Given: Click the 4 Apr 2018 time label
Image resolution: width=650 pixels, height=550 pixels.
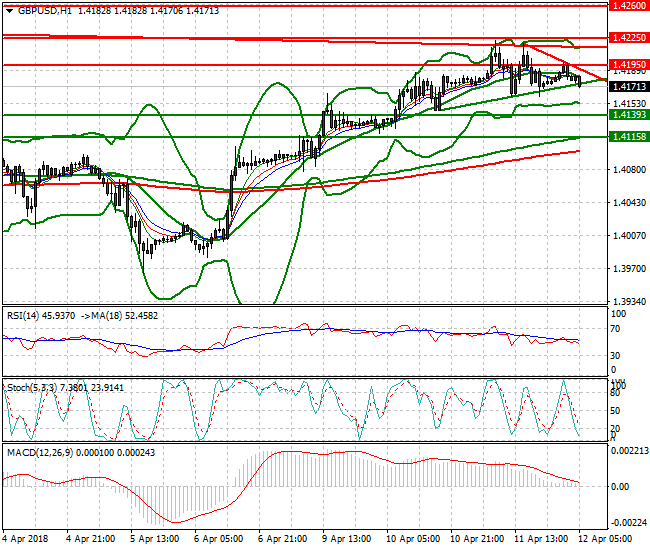Looking at the screenshot, I should [x=25, y=539].
